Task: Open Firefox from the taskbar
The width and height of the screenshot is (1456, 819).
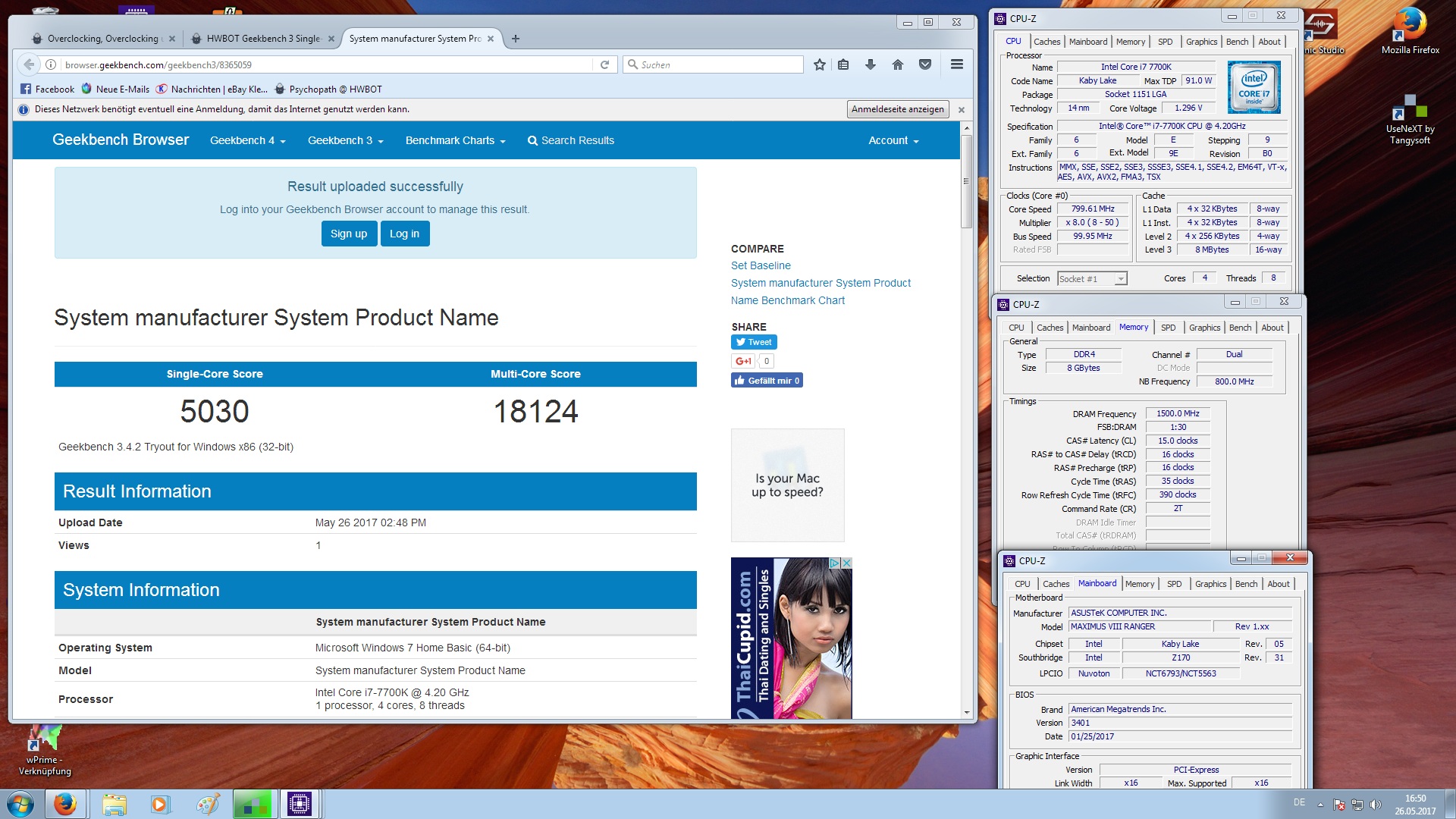Action: pyautogui.click(x=65, y=804)
